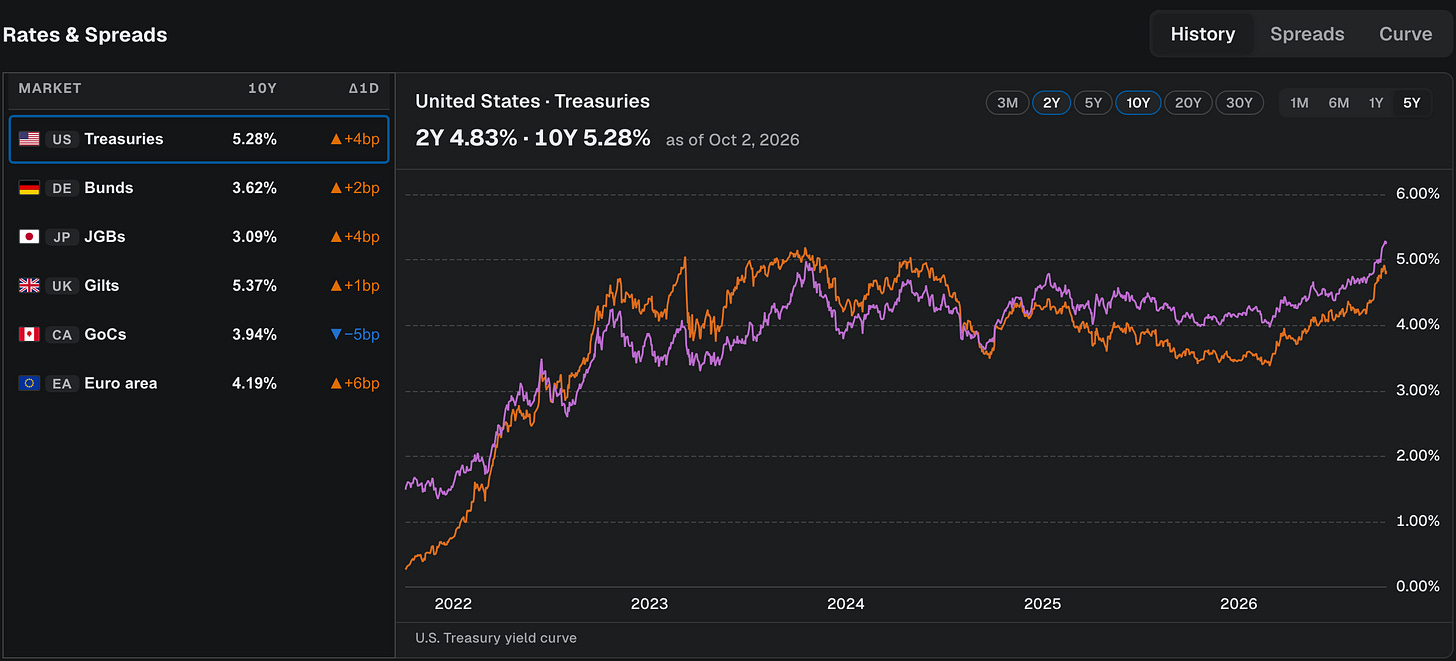Click the 6.00% y-axis label

(x=1417, y=193)
